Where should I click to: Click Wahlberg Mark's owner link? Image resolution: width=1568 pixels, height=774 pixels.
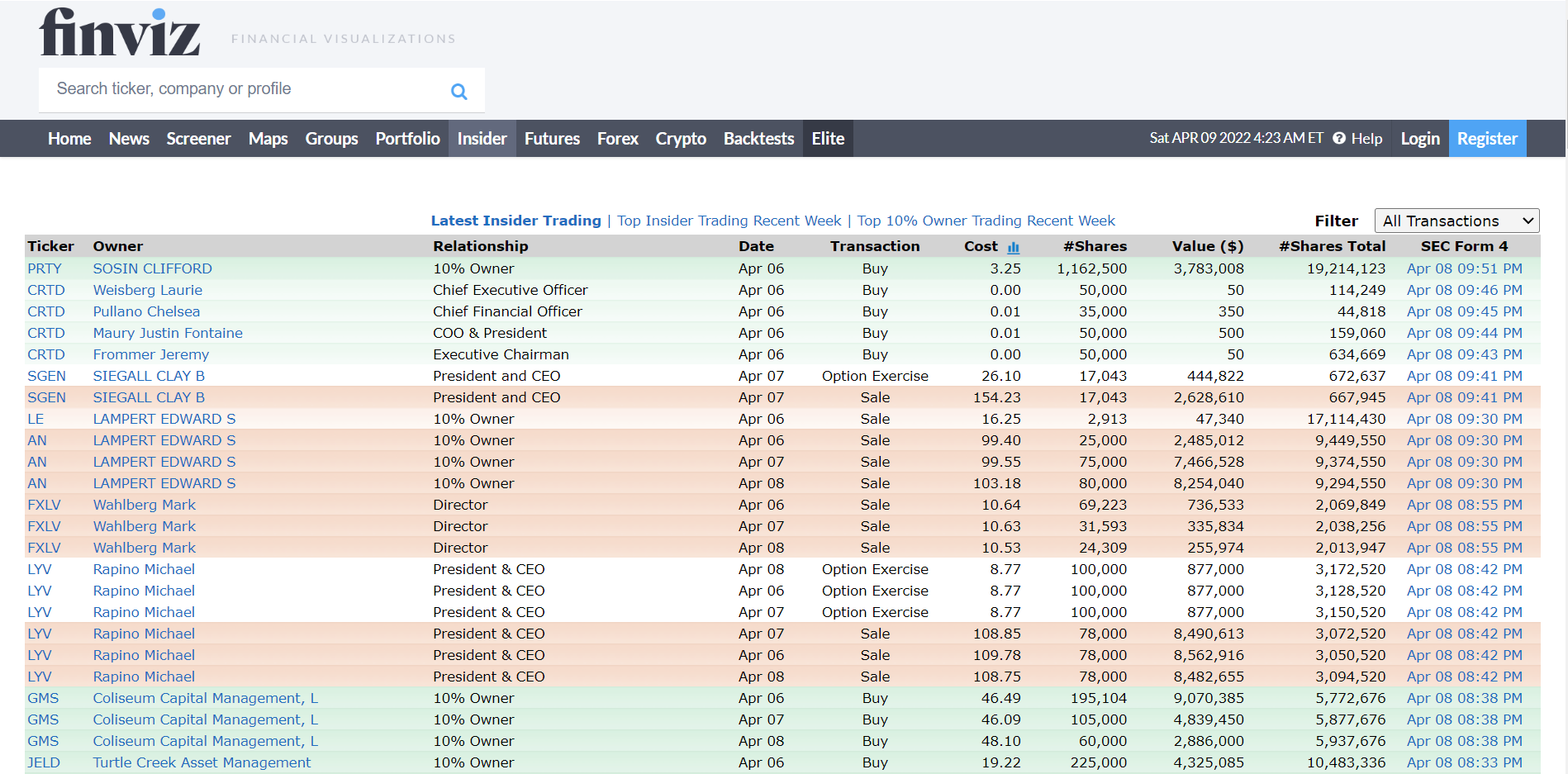pyautogui.click(x=144, y=505)
